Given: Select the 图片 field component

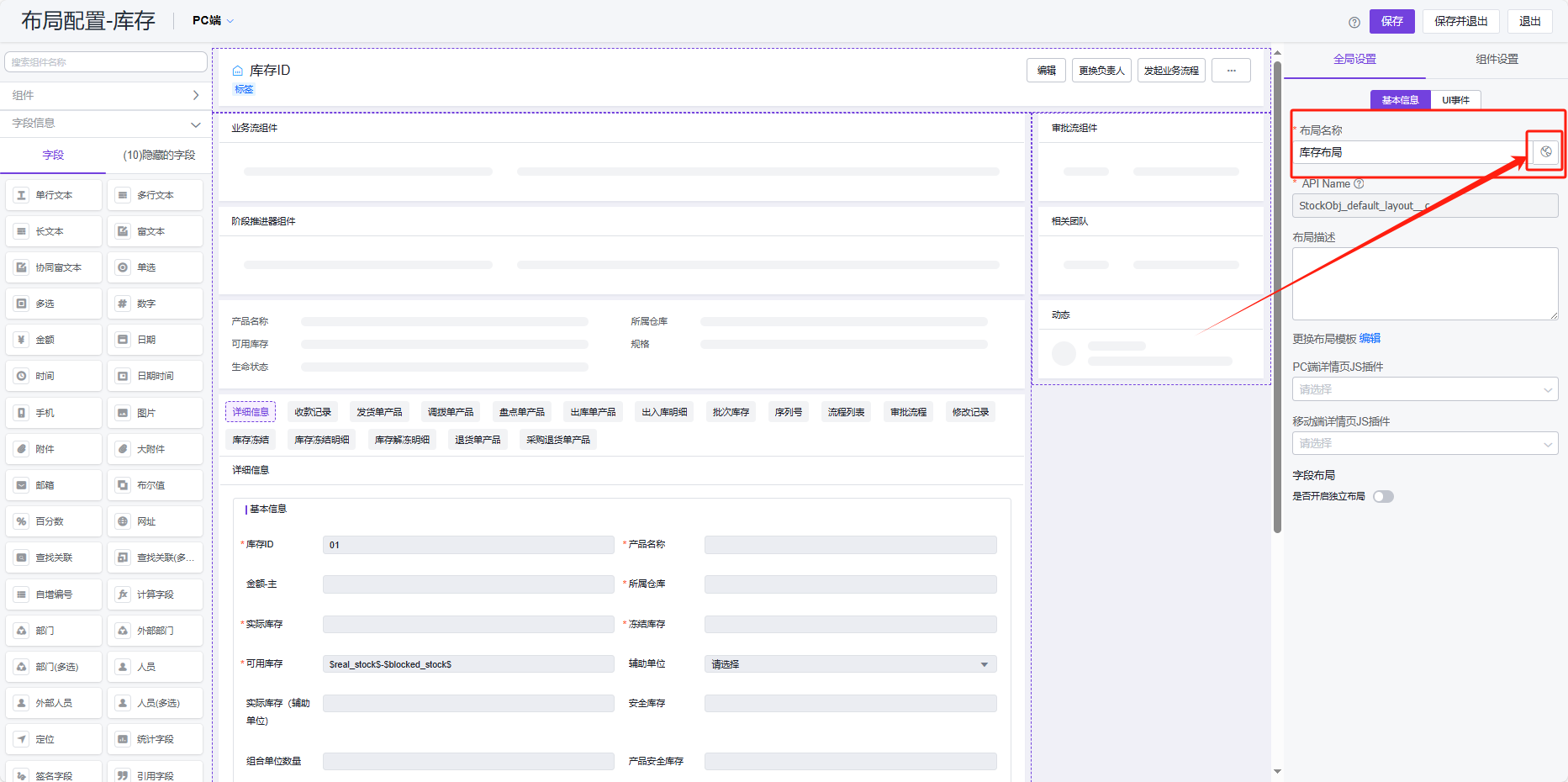Looking at the screenshot, I should coord(156,413).
